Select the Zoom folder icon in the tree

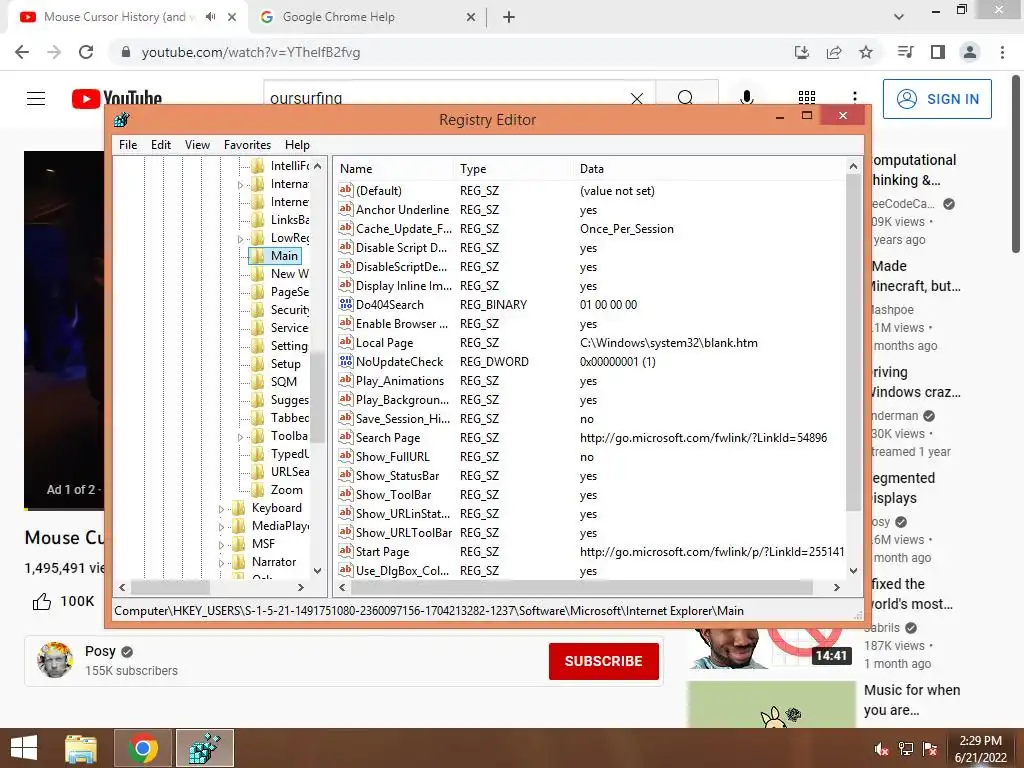259,490
